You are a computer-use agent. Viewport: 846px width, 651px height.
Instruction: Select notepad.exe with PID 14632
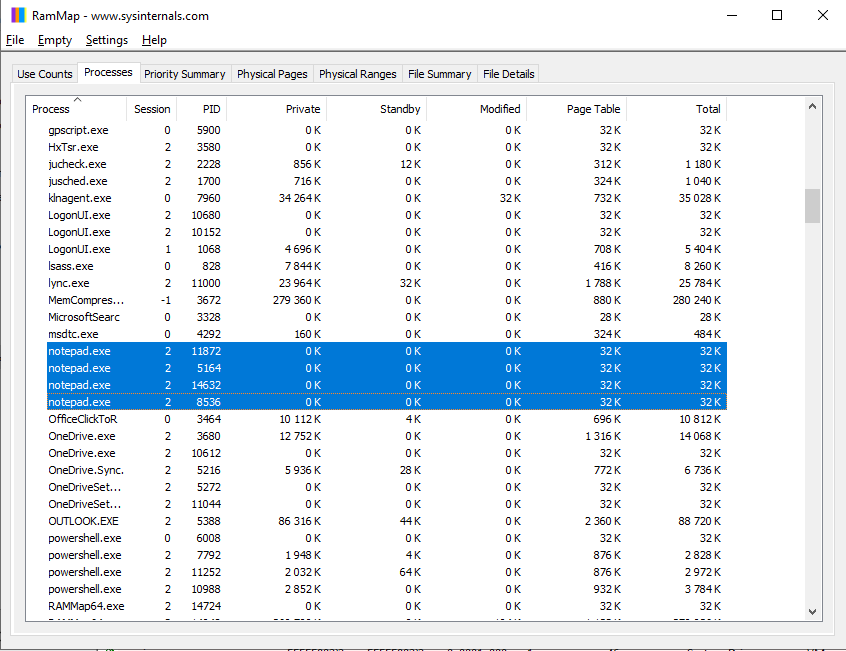tap(387, 385)
